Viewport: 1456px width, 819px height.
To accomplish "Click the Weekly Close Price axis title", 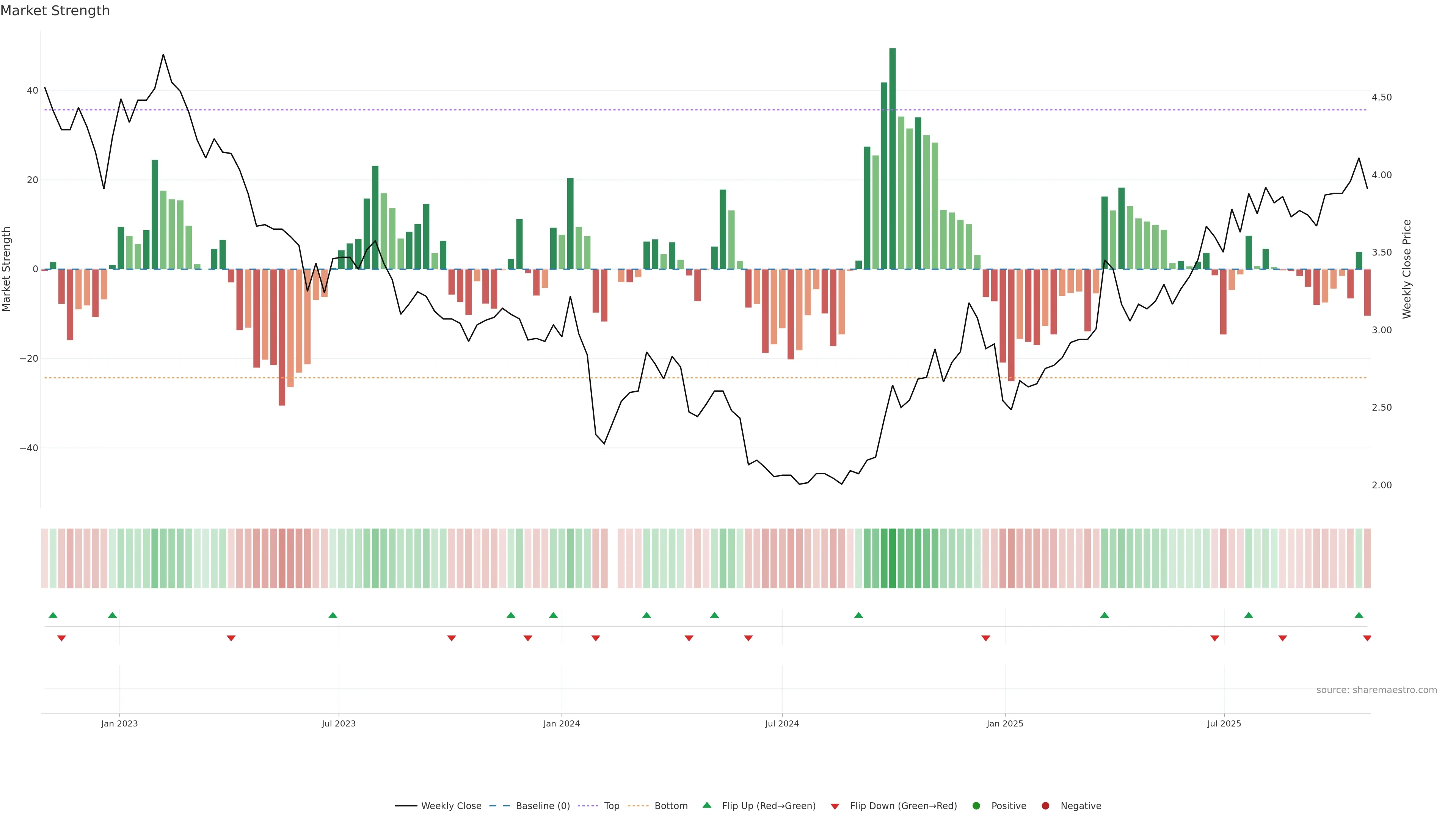I will point(1407,269).
